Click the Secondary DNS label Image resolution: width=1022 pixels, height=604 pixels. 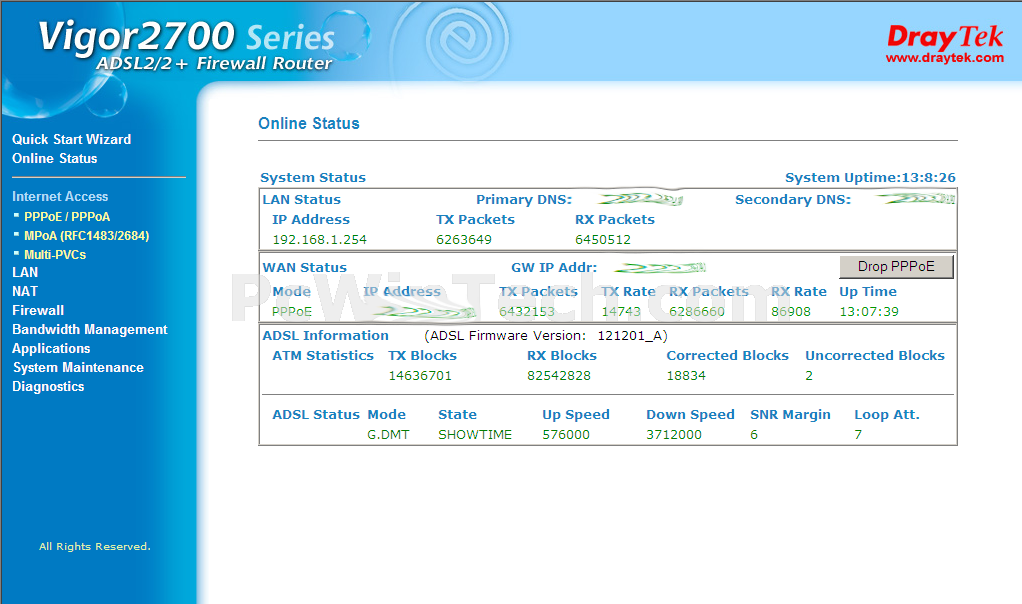coord(793,199)
